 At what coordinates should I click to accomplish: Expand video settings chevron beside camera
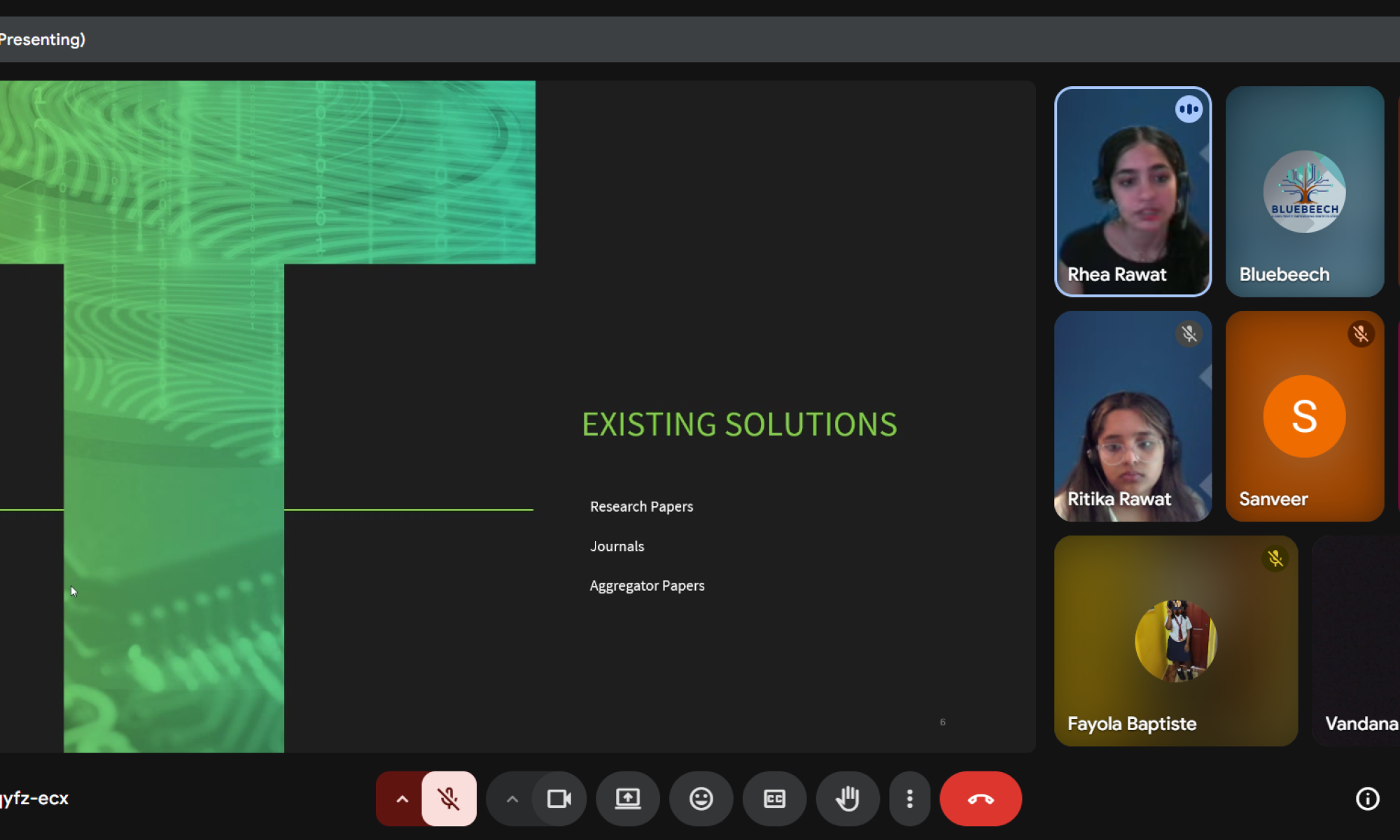coord(512,799)
